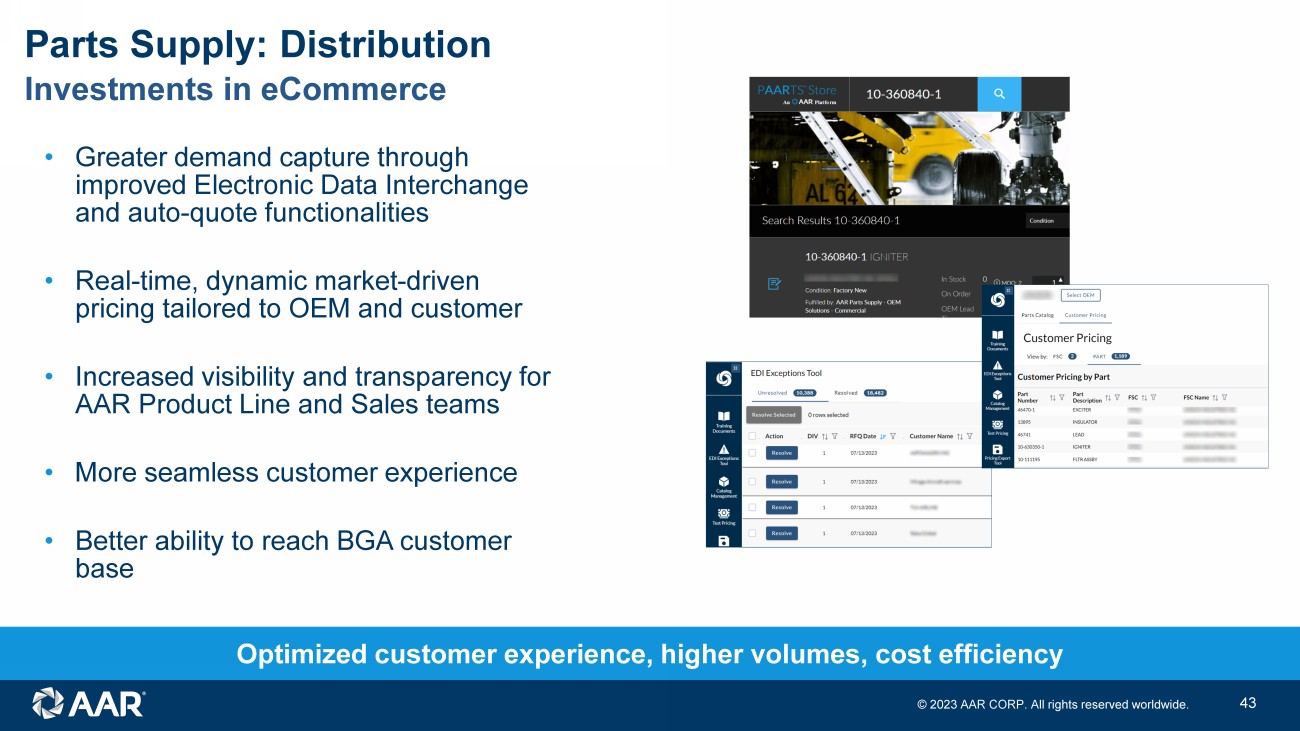Click the LEAD part description cell
Screen dimensions: 1300x731
pyautogui.click(x=1079, y=435)
